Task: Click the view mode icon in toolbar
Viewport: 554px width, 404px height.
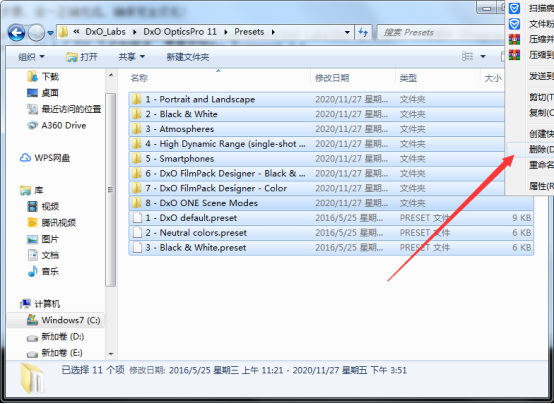Action: pos(467,57)
